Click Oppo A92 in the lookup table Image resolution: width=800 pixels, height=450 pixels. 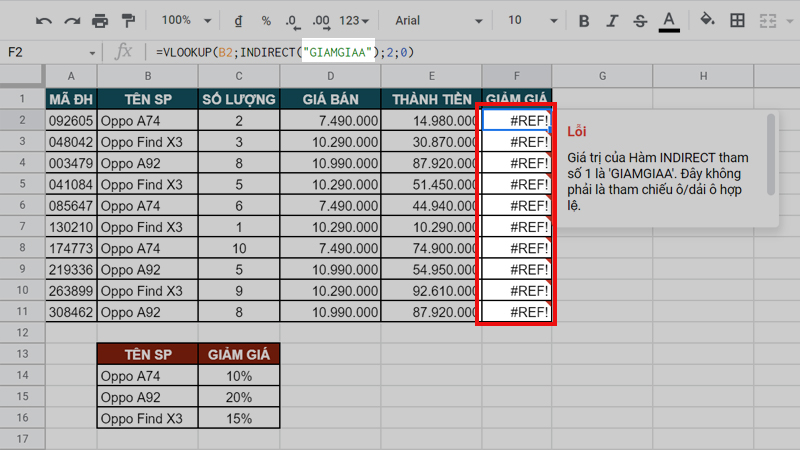(147, 397)
